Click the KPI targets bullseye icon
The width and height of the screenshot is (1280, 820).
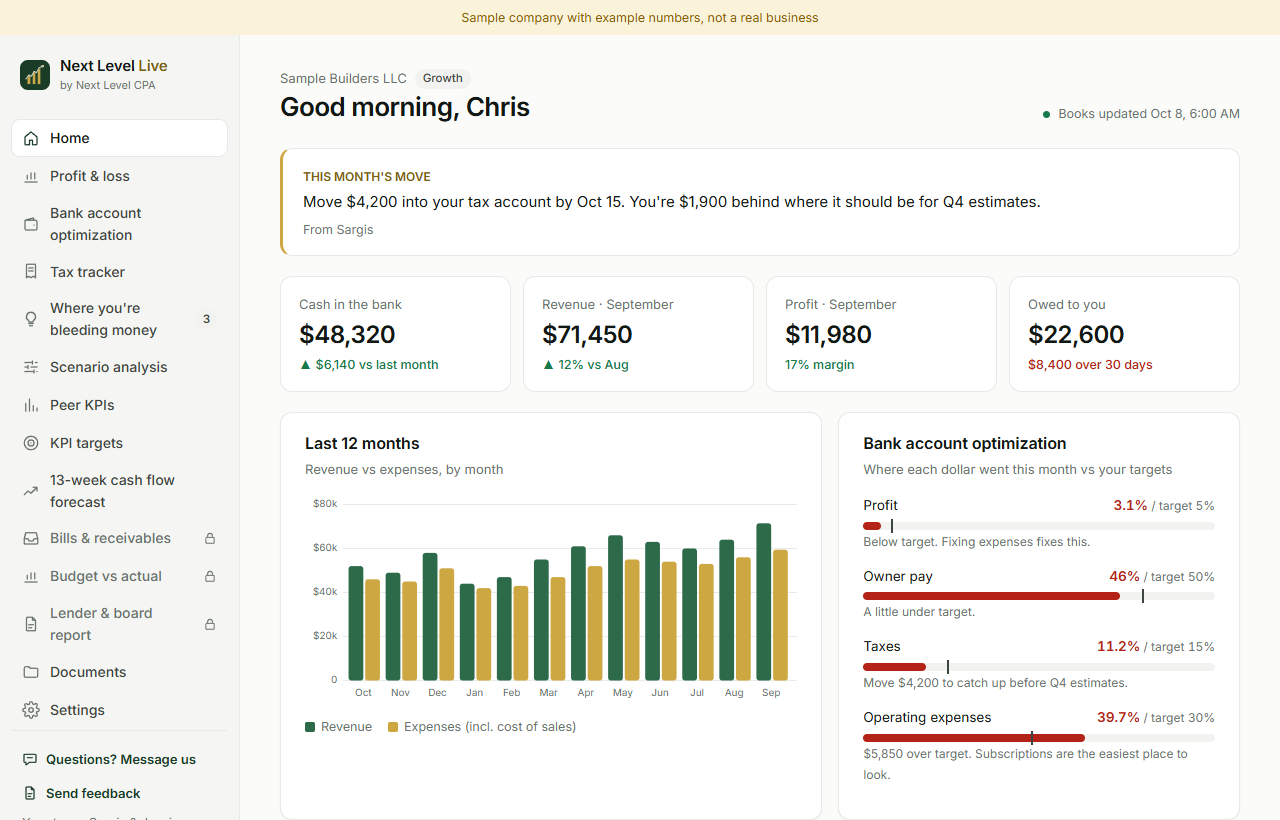pyautogui.click(x=31, y=443)
